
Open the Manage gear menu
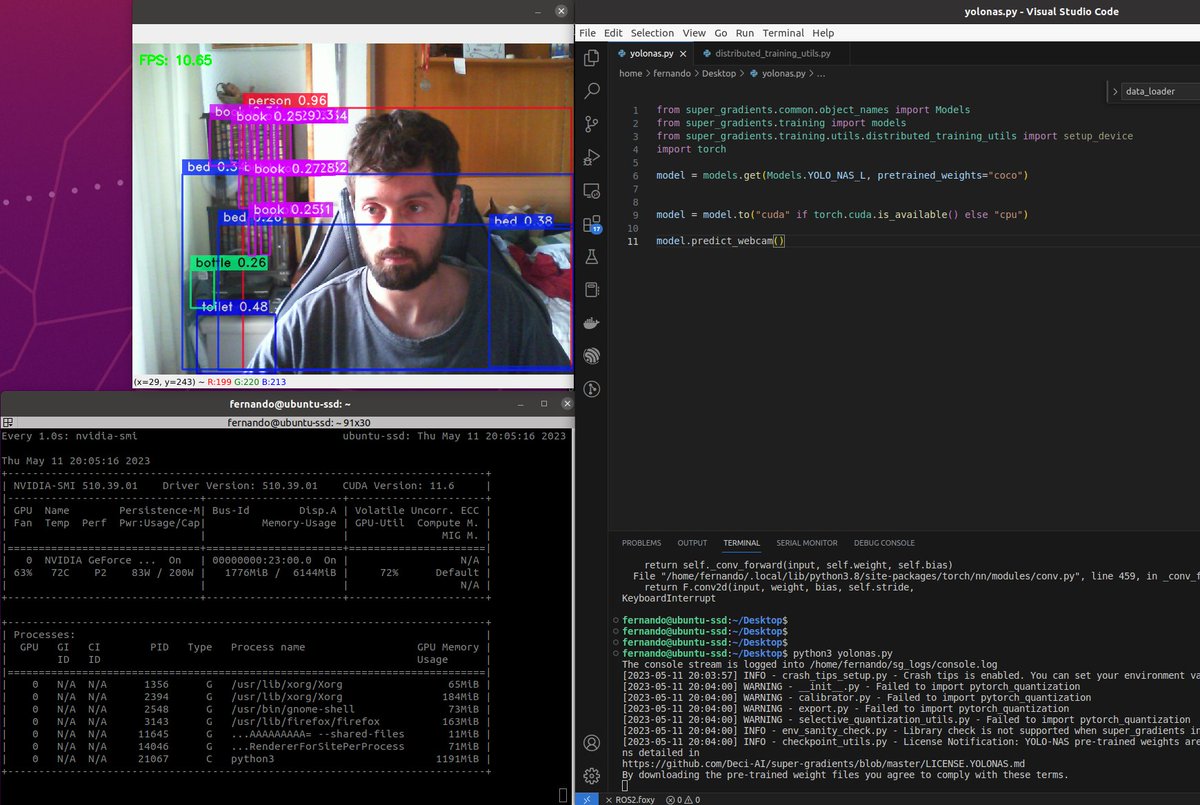(591, 776)
